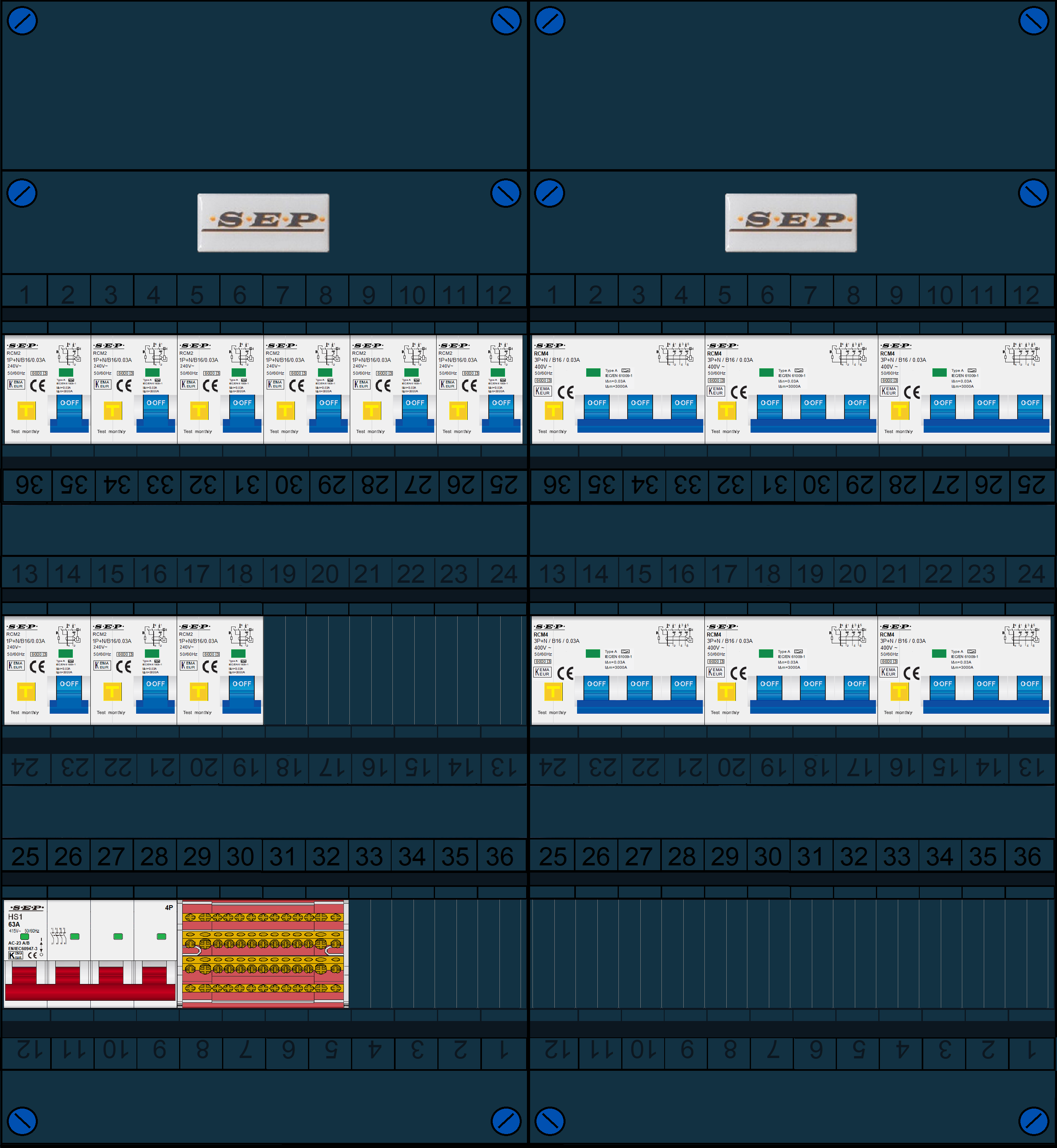Click 'RCM2' text on breaker under left panel slot 13

pyautogui.click(x=13, y=634)
